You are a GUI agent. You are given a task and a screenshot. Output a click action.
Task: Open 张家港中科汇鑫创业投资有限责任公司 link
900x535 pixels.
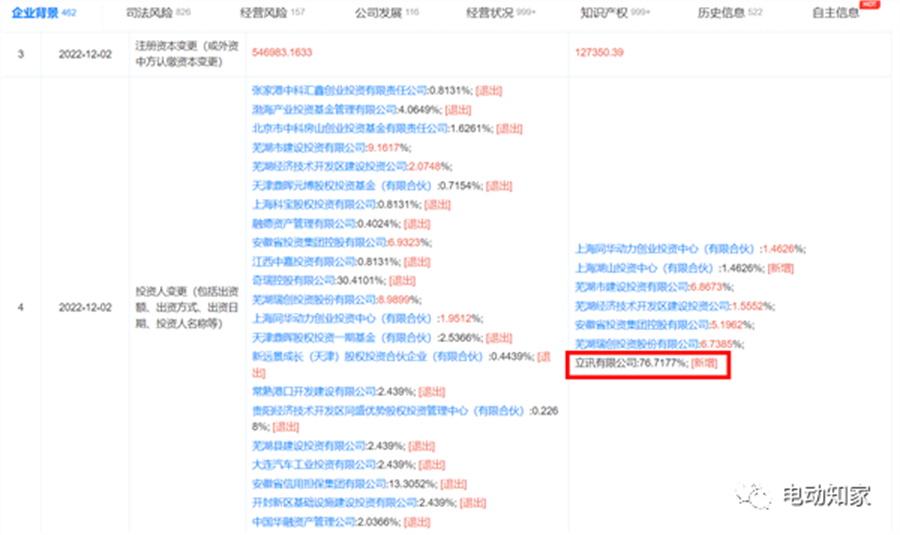point(340,90)
